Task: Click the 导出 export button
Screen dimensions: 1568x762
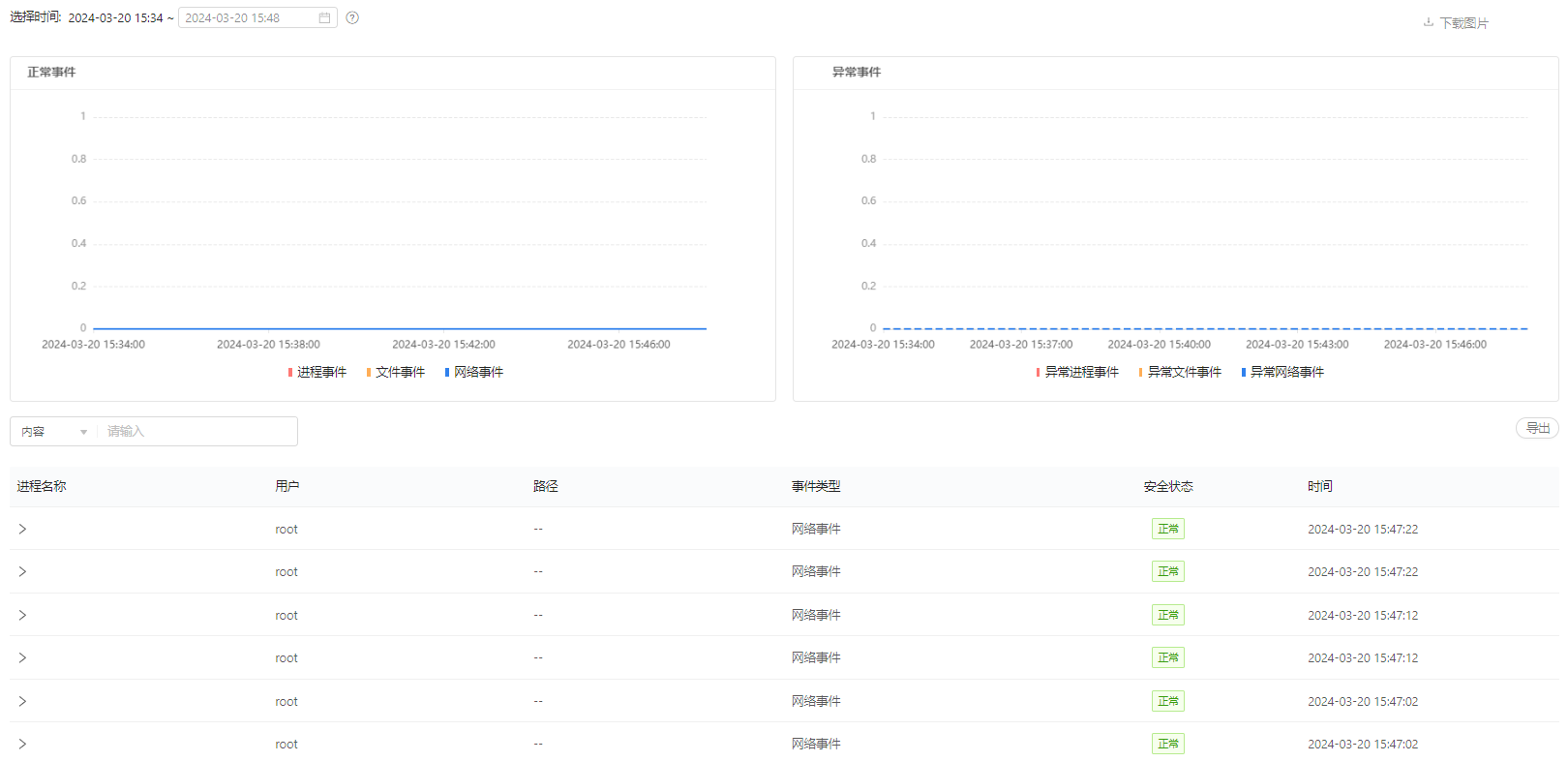Action: pyautogui.click(x=1537, y=428)
